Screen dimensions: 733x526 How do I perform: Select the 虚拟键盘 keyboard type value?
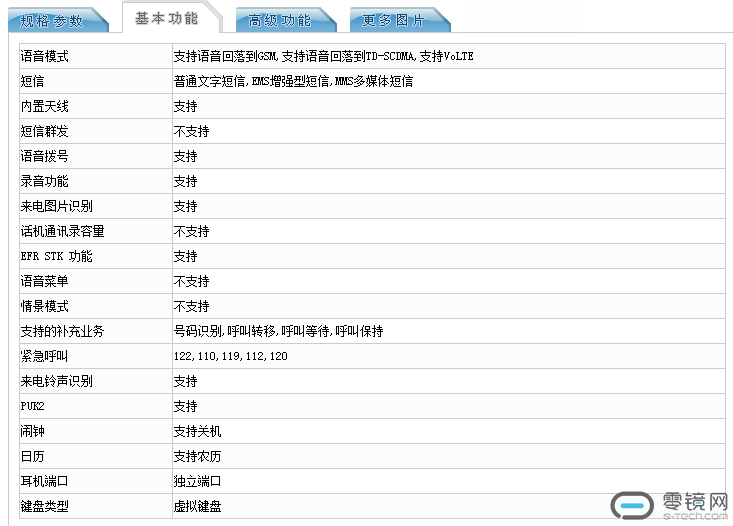tap(197, 506)
